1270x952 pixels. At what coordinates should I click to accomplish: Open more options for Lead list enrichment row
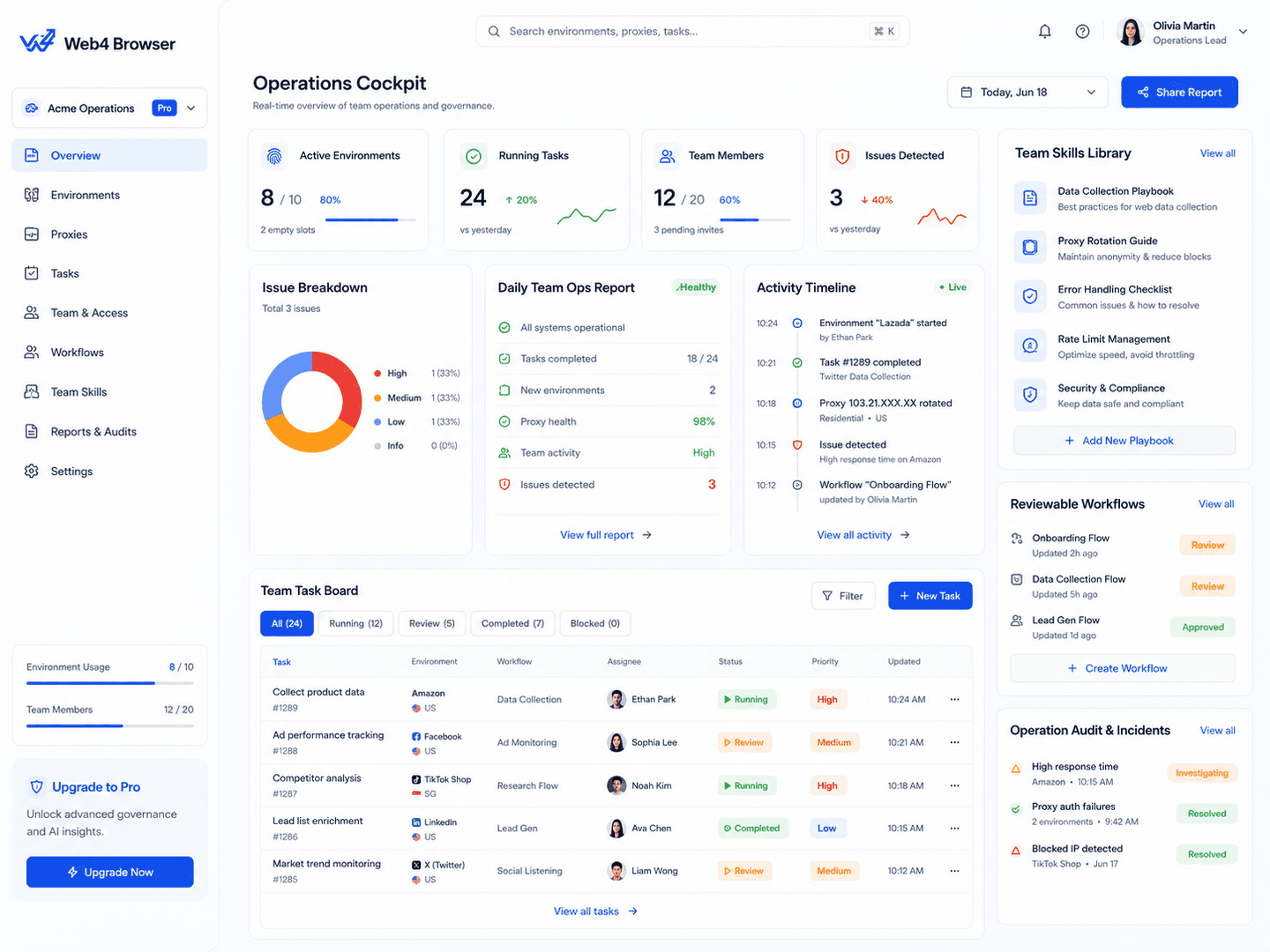[x=954, y=828]
